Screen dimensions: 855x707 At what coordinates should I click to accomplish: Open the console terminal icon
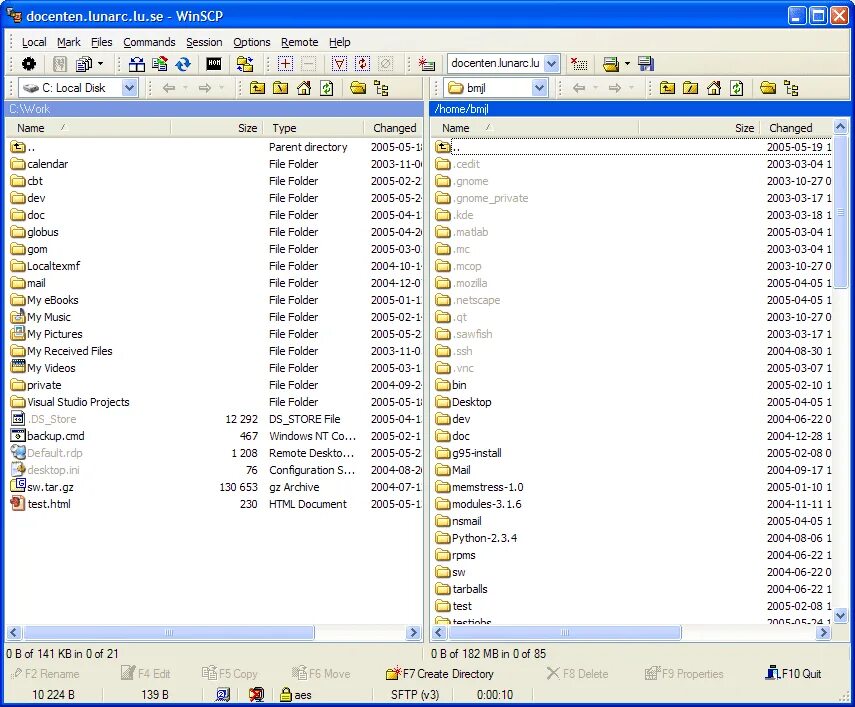point(214,64)
